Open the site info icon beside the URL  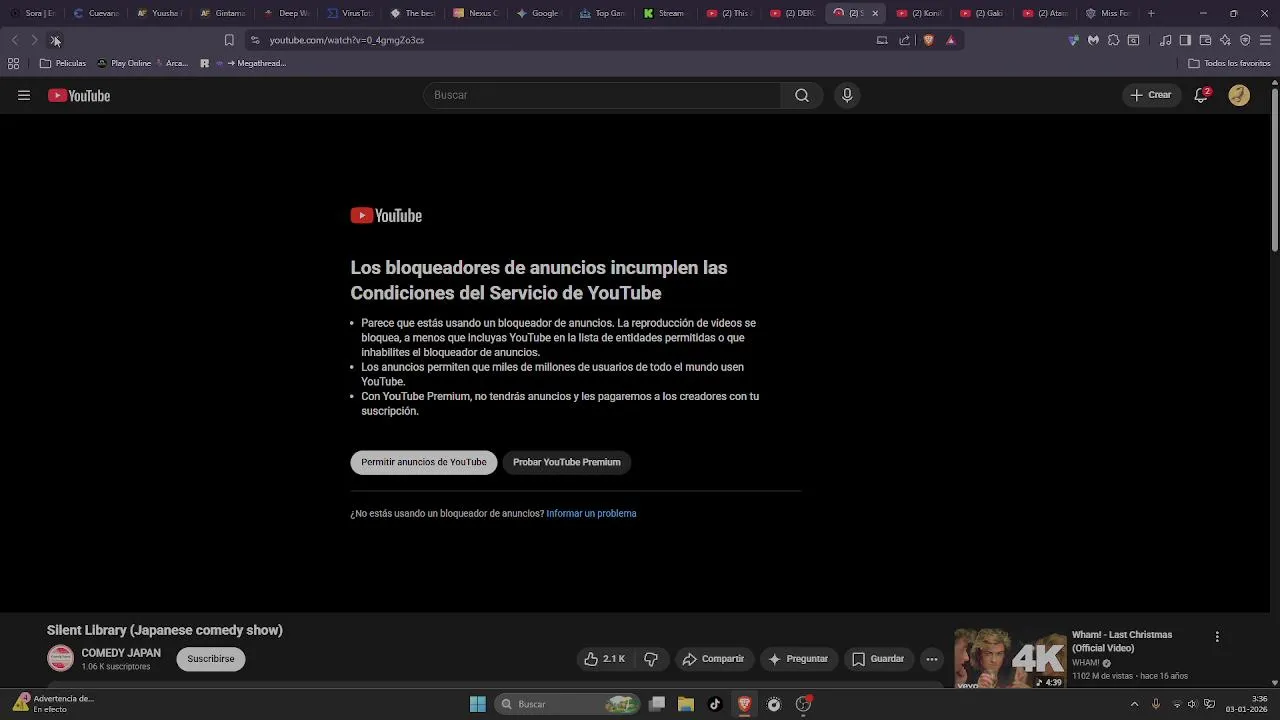(255, 40)
